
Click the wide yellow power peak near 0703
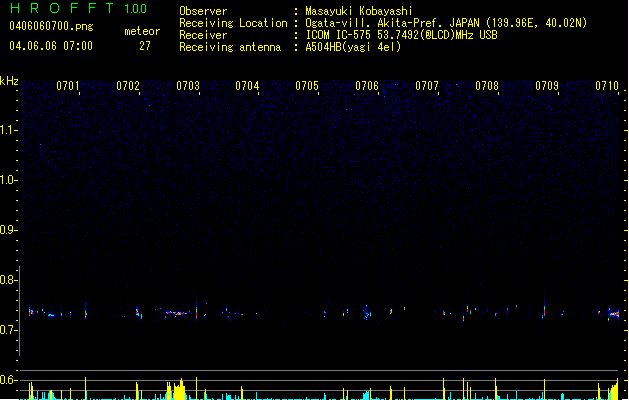(x=177, y=389)
